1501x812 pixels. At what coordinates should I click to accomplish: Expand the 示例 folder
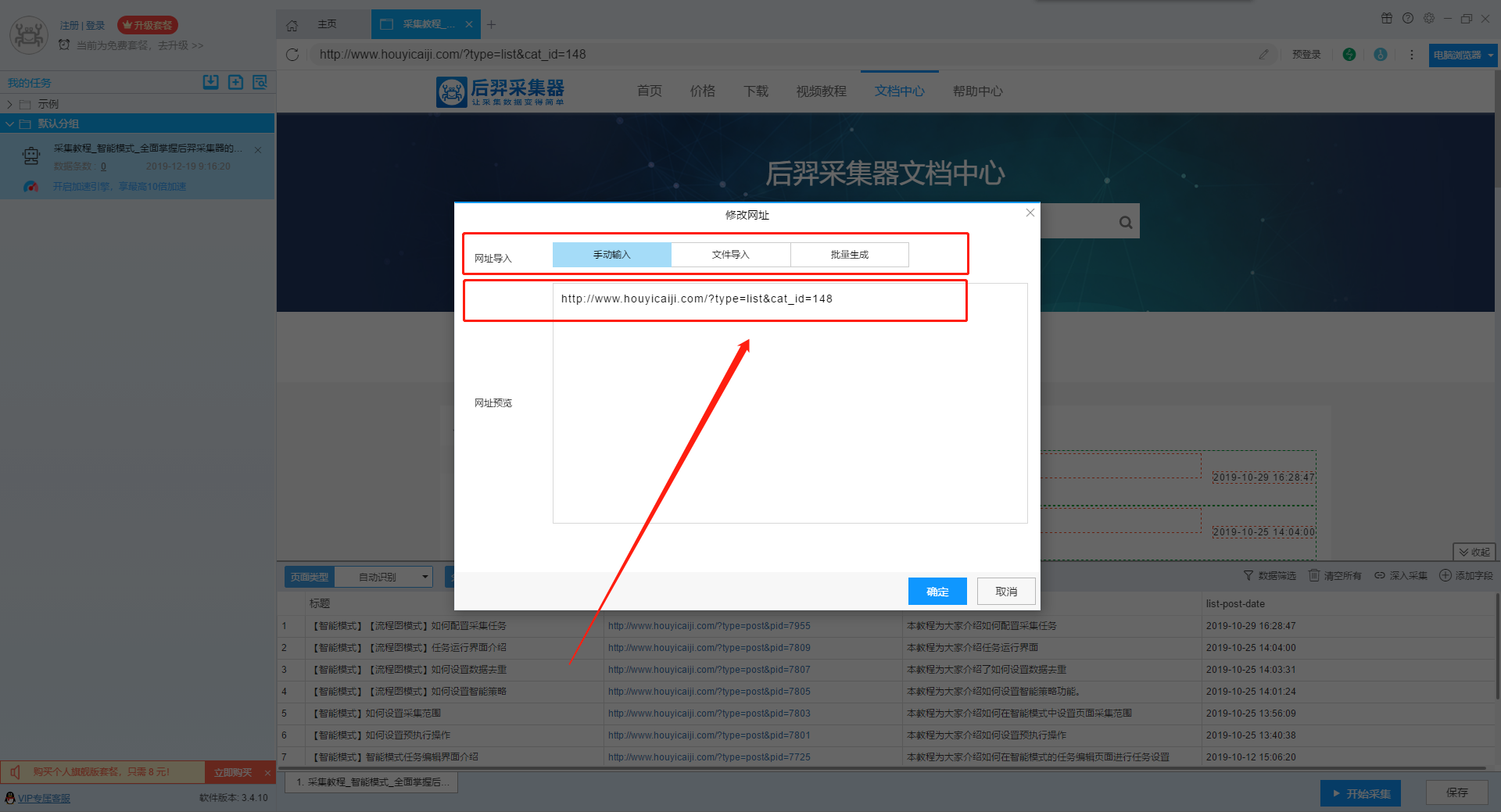click(x=9, y=104)
